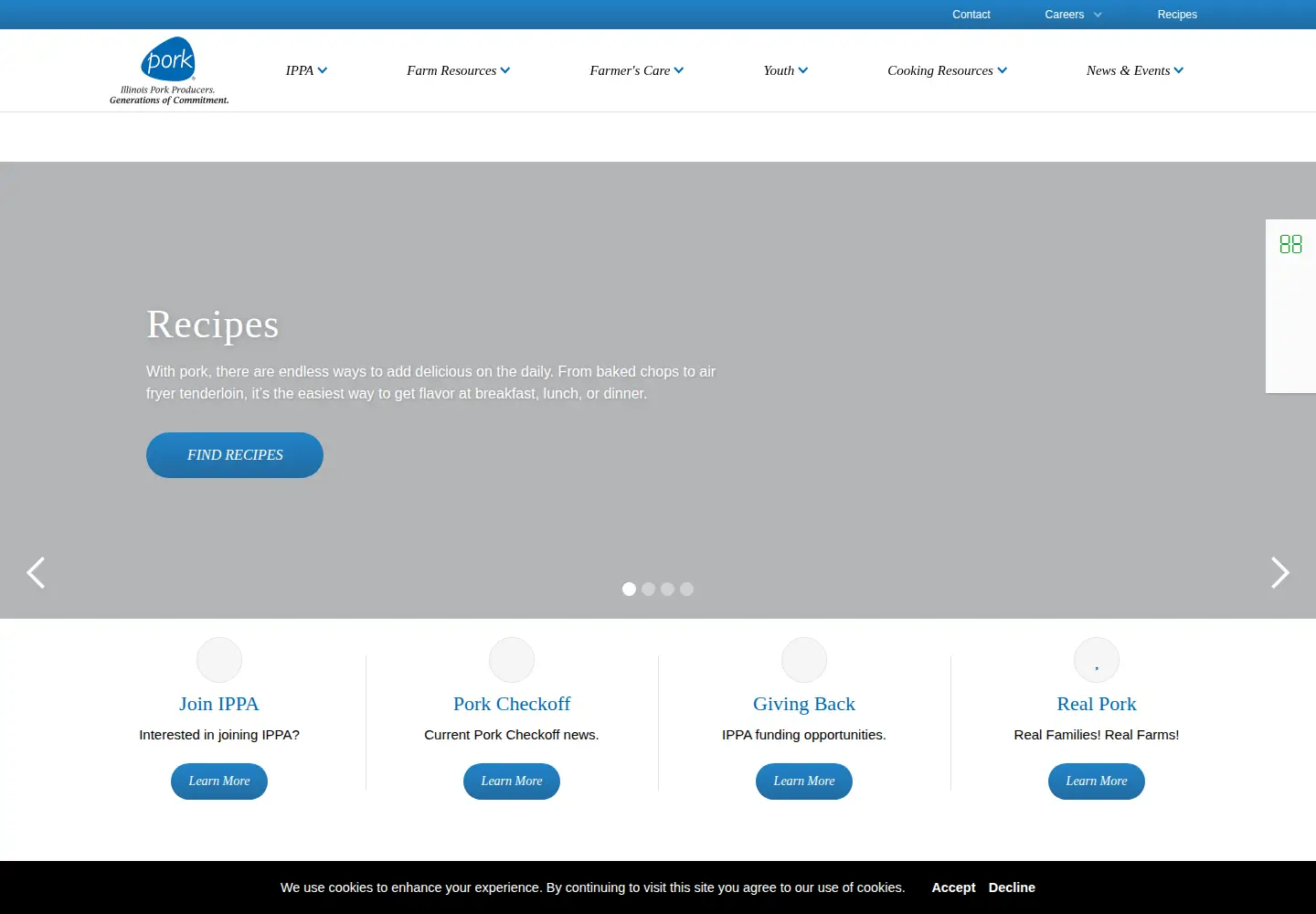This screenshot has width=1316, height=914.
Task: Expand the Cooking Resources chevron
Action: coord(1003,70)
